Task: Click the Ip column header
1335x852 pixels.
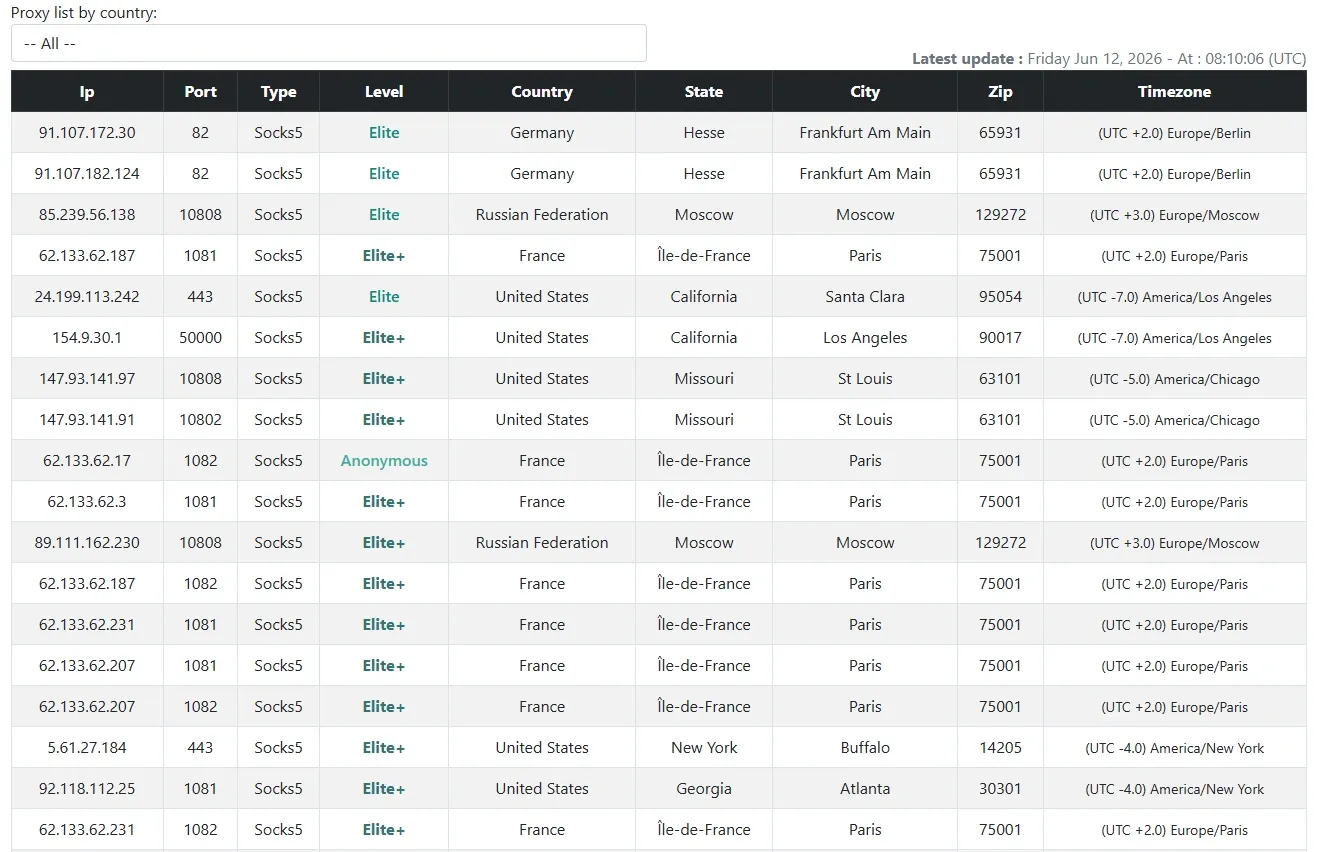Action: [x=87, y=91]
